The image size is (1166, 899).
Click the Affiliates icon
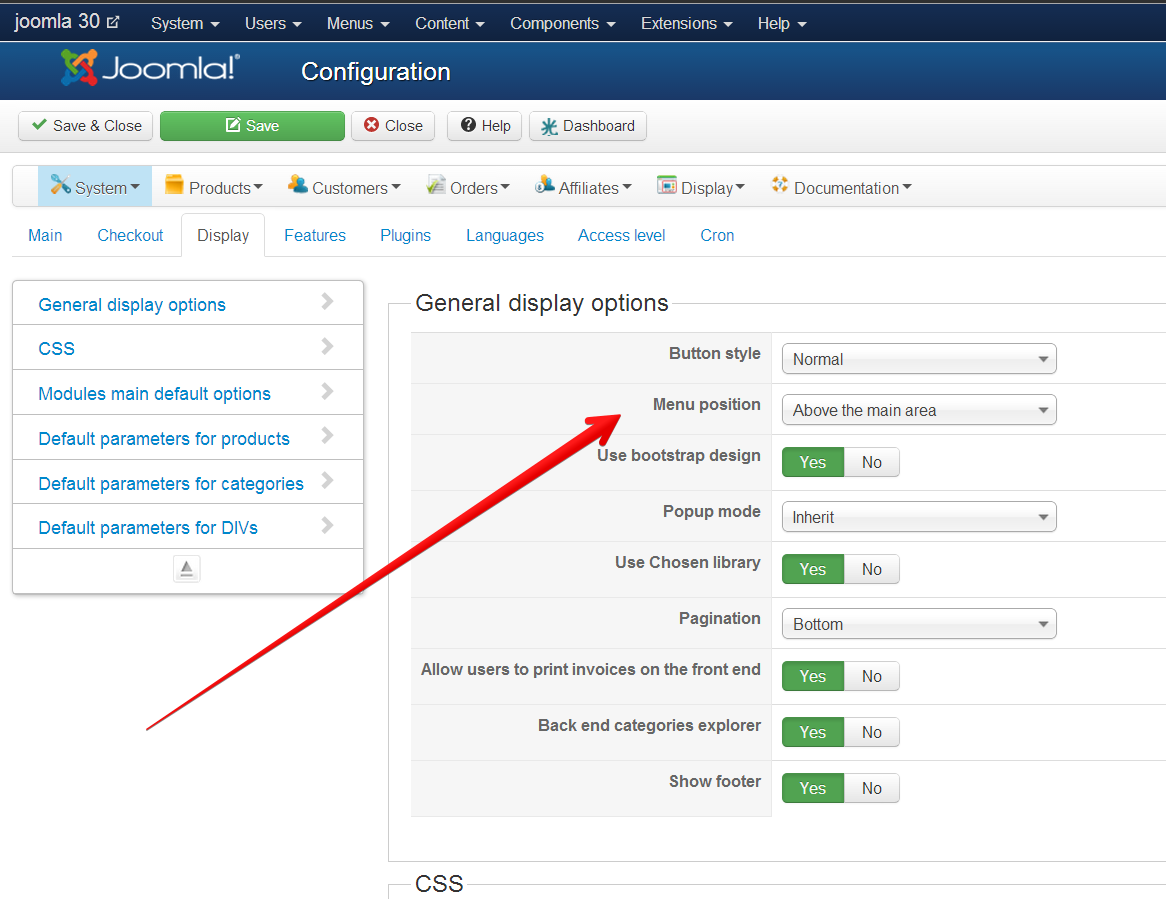point(545,185)
